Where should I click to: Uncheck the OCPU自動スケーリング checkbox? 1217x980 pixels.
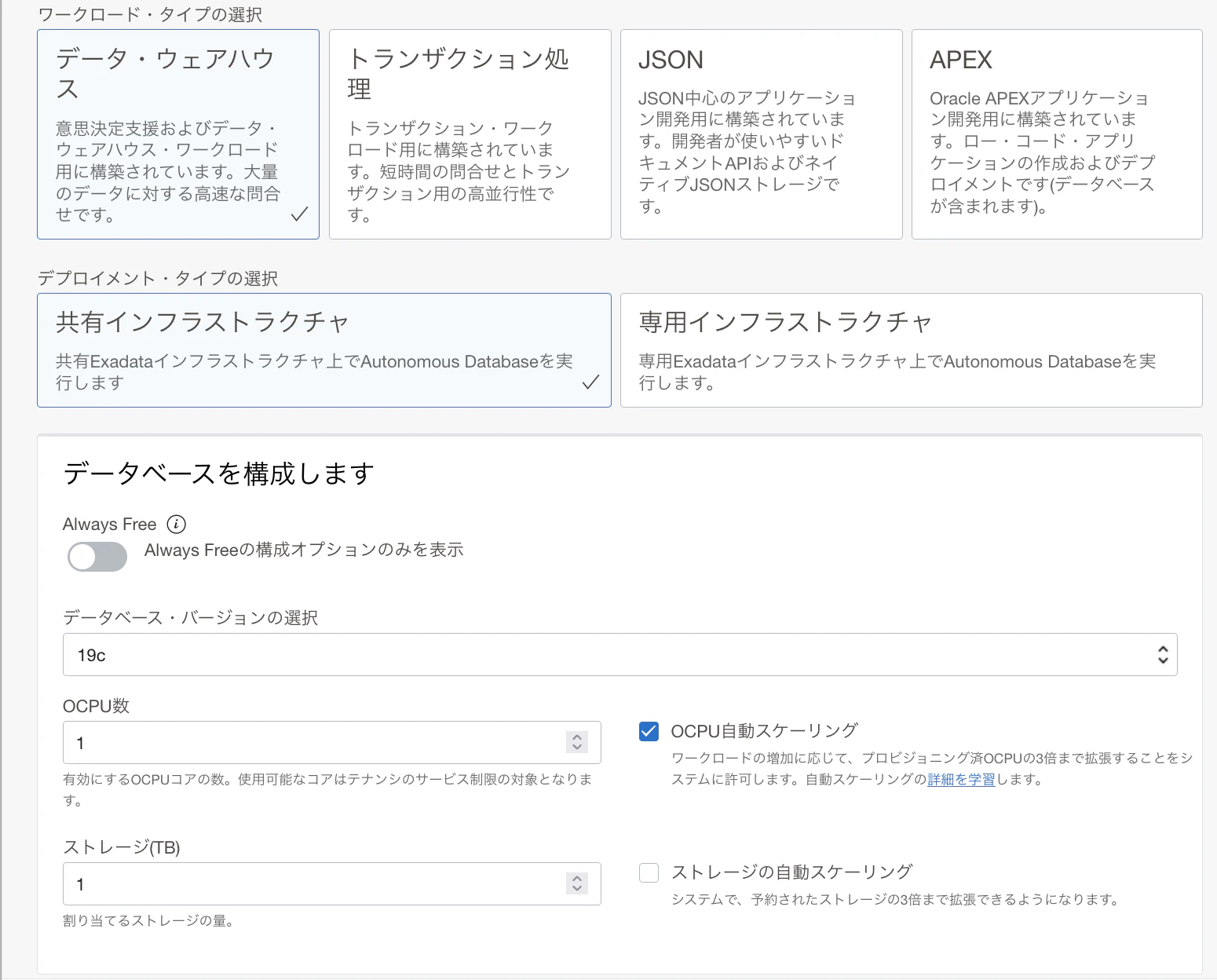(x=649, y=731)
